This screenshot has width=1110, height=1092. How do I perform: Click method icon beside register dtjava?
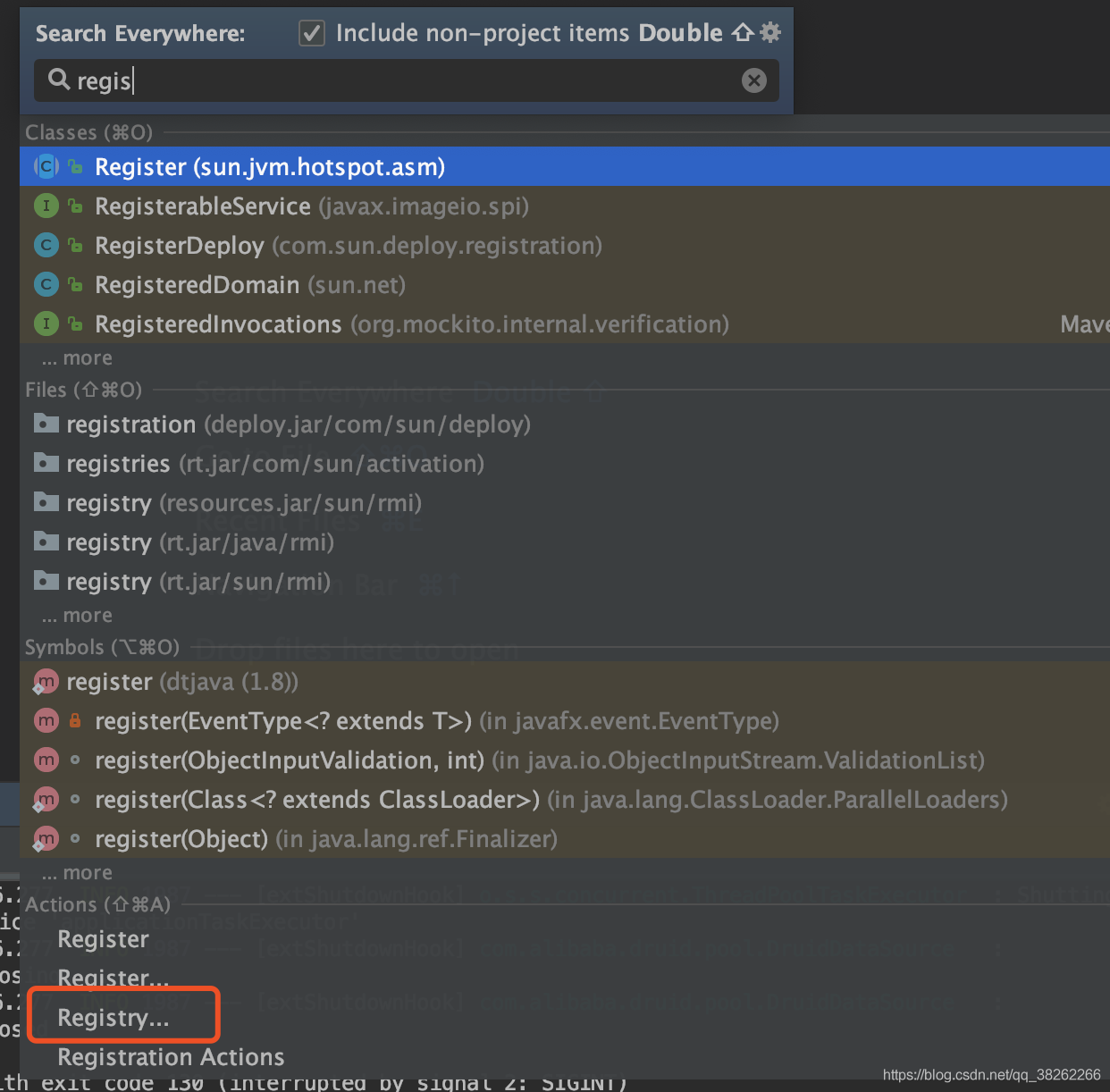pyautogui.click(x=46, y=682)
